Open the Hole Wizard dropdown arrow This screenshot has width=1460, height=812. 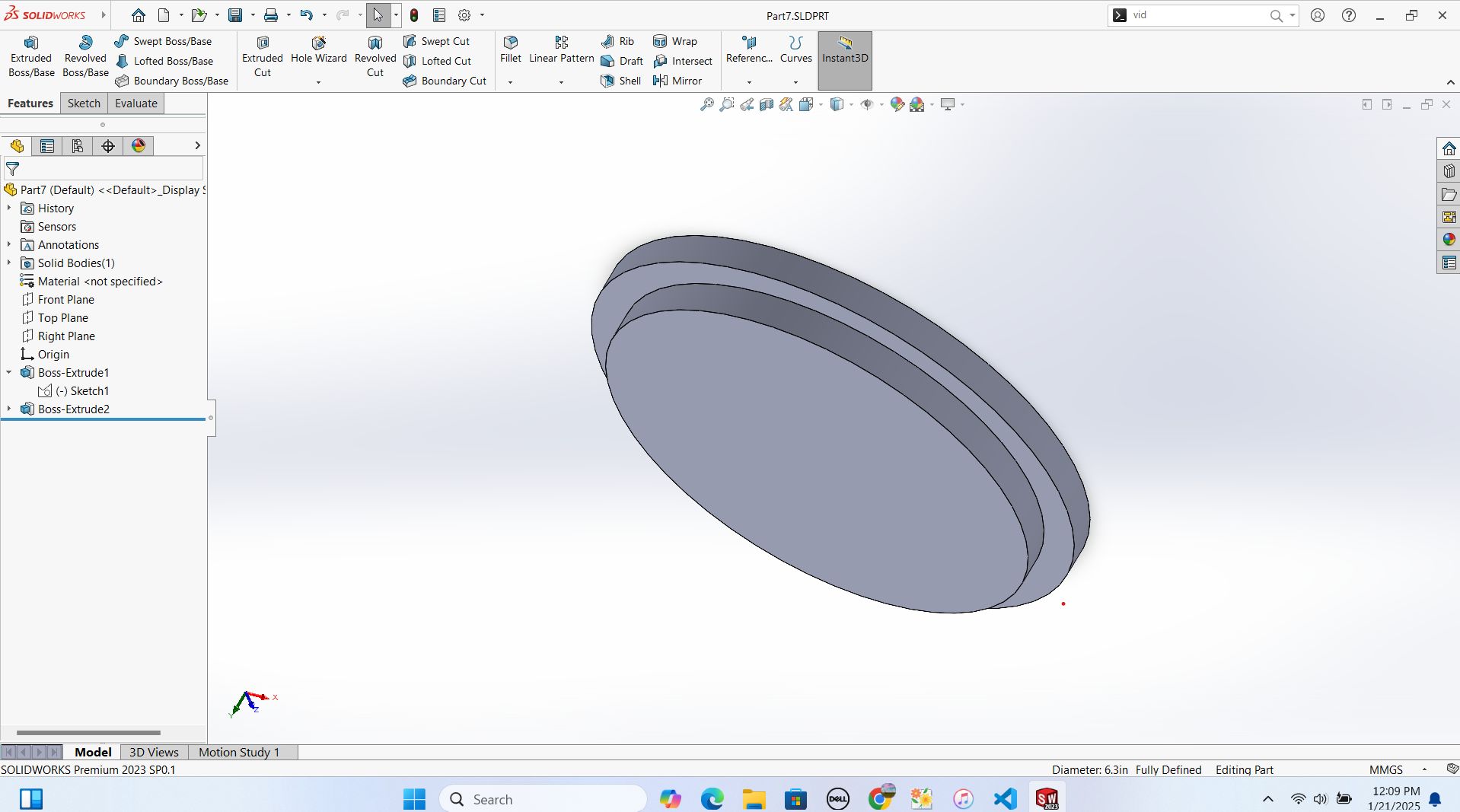[x=319, y=82]
